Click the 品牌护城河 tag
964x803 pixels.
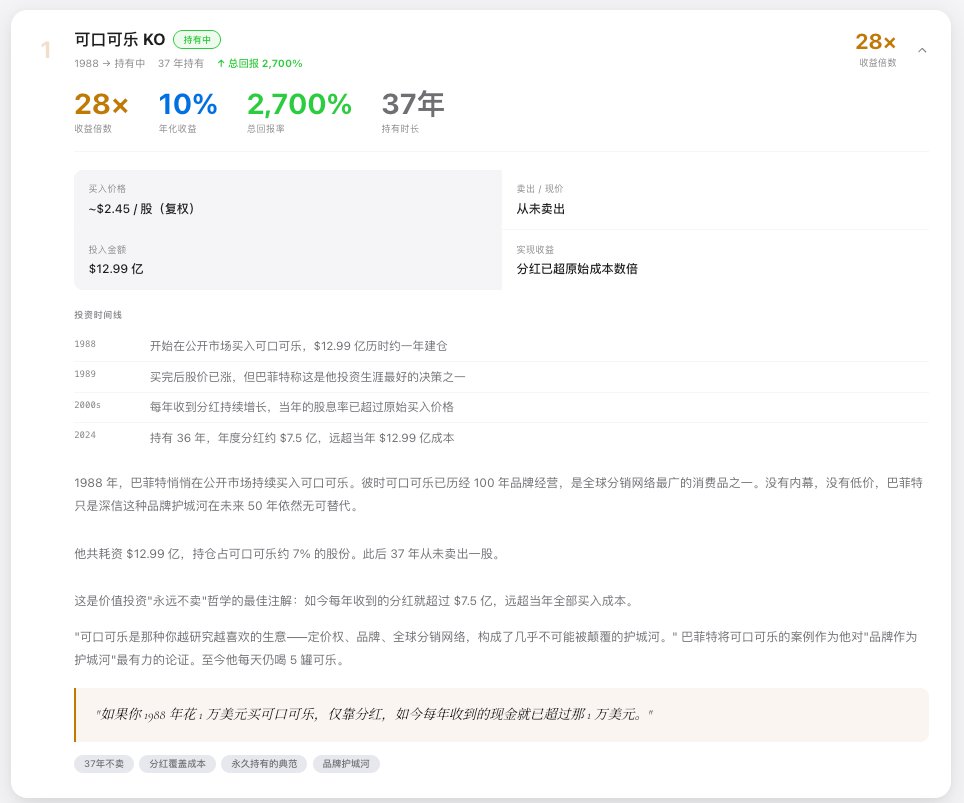[346, 764]
